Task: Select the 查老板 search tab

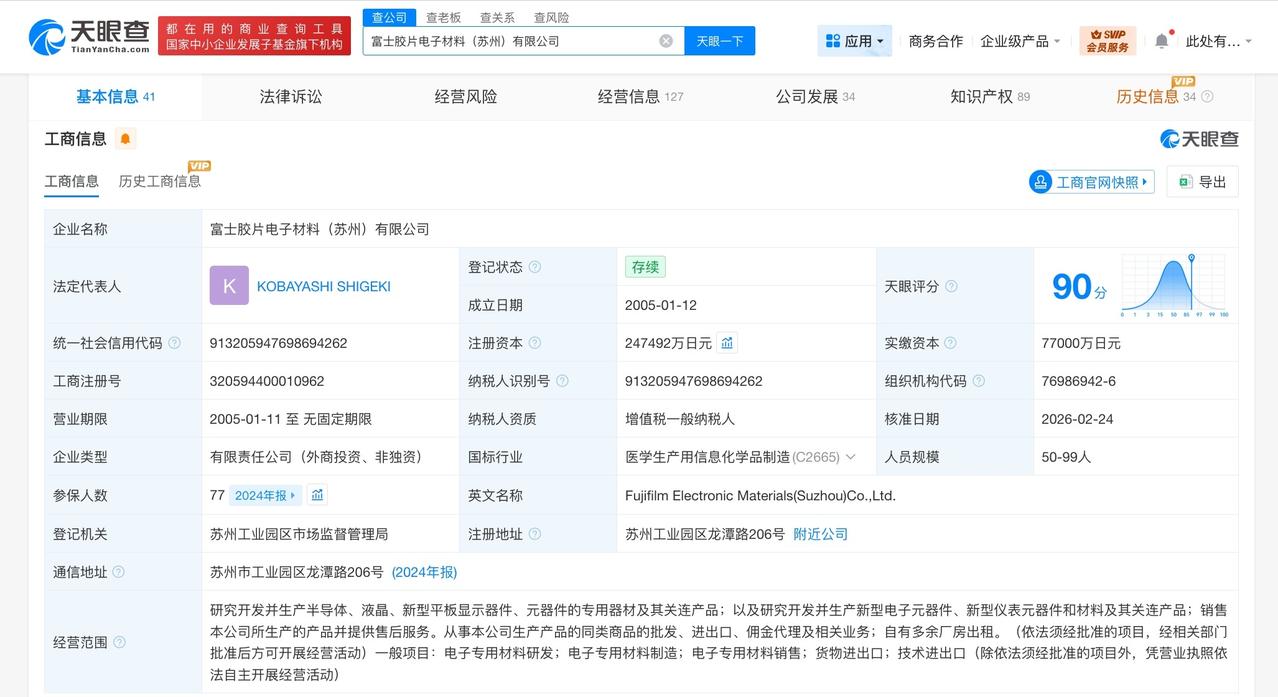Action: coord(445,17)
